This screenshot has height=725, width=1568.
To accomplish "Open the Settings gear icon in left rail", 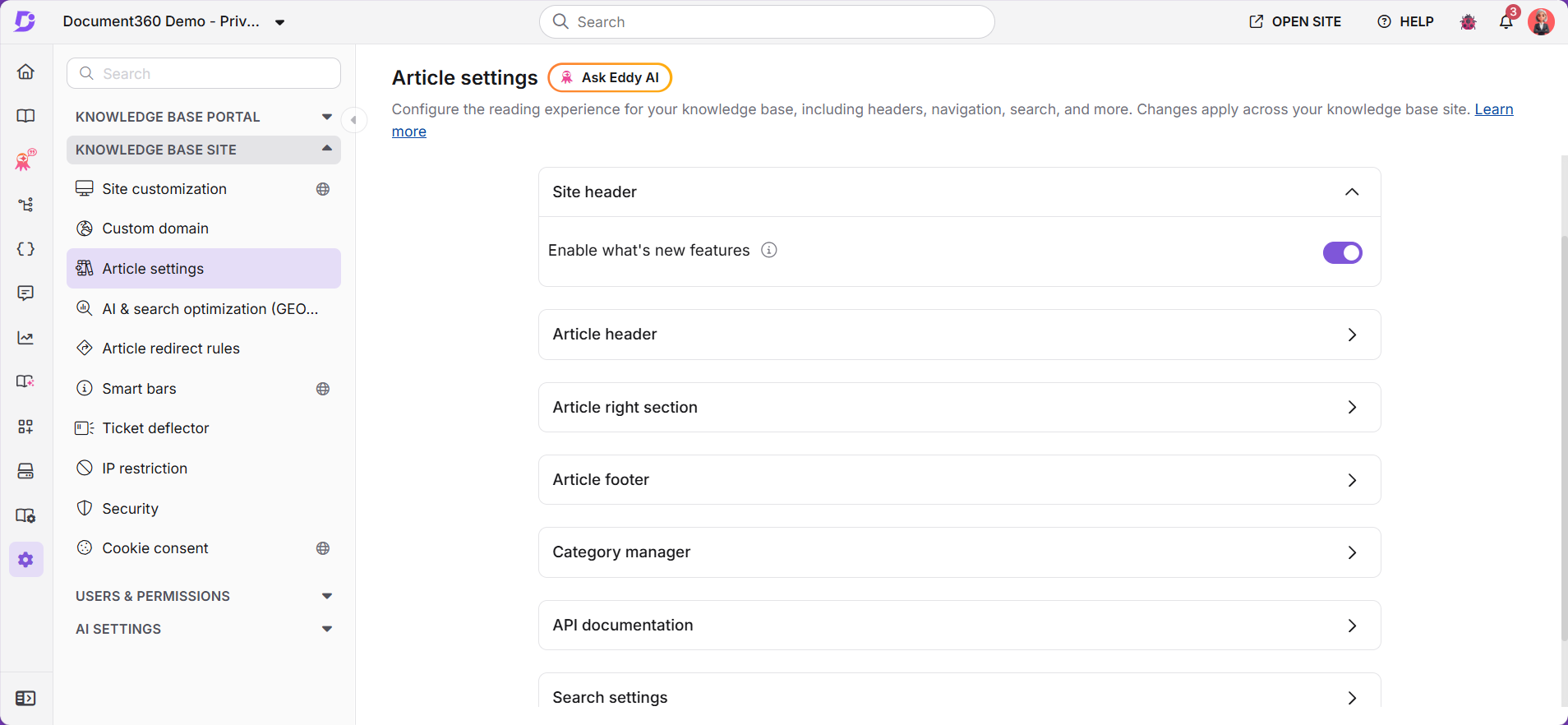I will (x=25, y=560).
